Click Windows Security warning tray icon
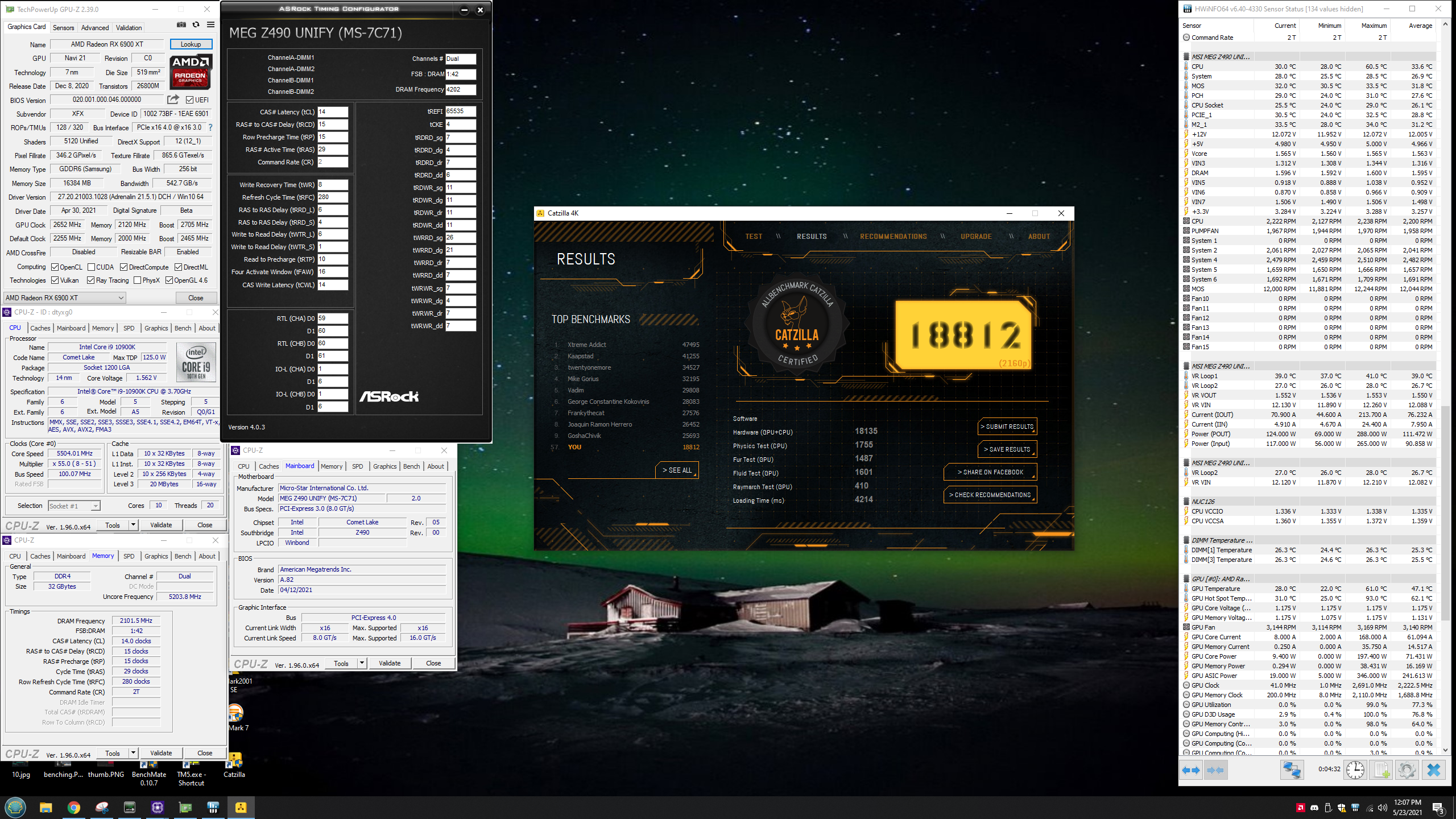This screenshot has height=819, width=1456. point(1342,808)
